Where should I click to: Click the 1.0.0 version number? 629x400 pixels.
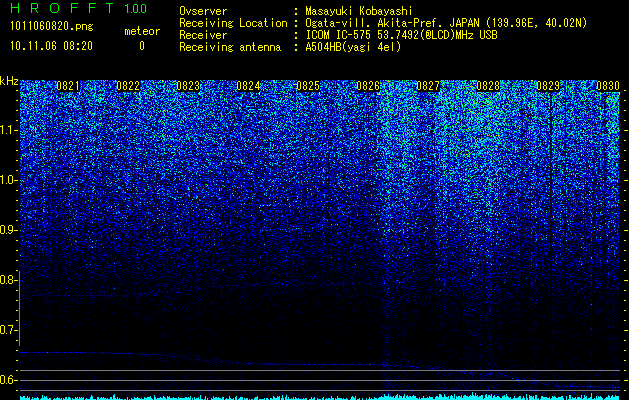[136, 8]
